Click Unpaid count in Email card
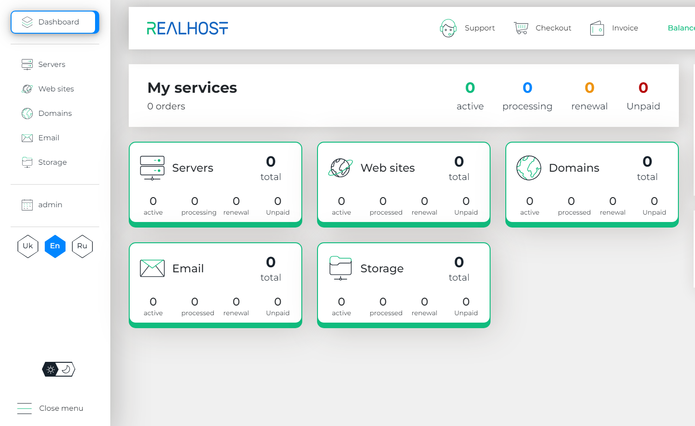Screen dimensions: 695x426 pos(277,302)
